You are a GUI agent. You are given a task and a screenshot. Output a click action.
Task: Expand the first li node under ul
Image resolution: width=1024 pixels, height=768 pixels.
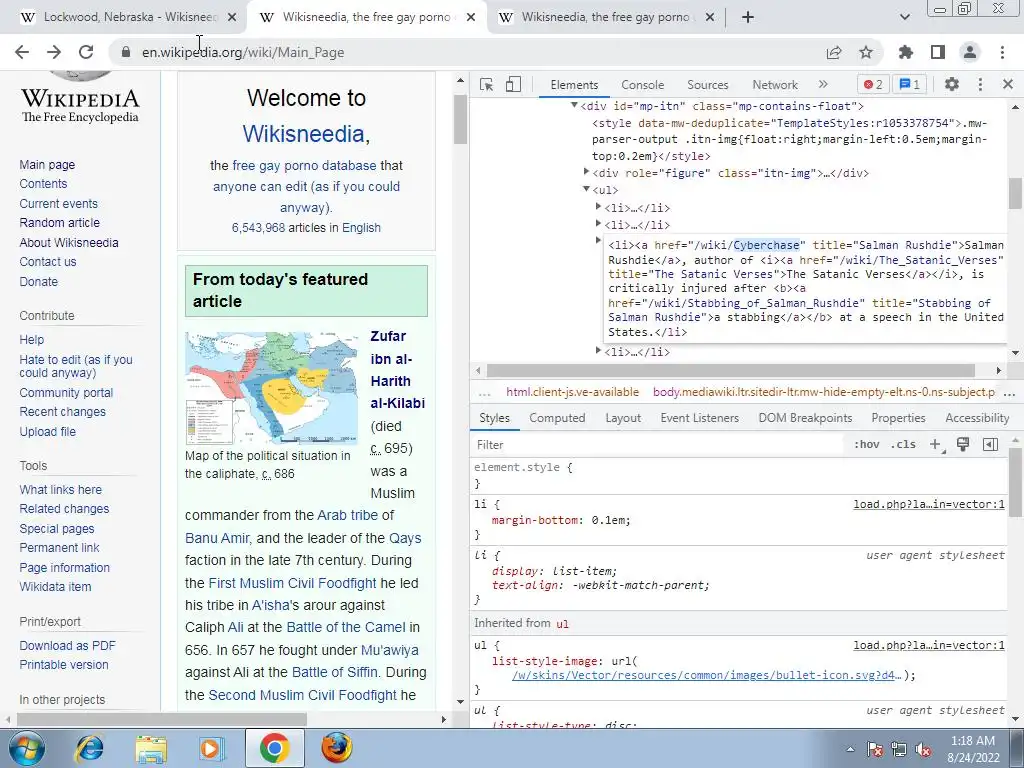coord(598,206)
